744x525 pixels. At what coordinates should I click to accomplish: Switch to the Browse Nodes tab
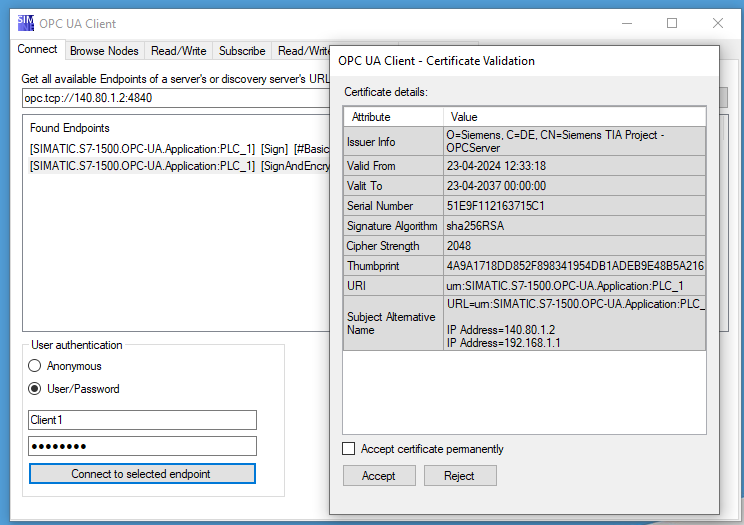[105, 51]
